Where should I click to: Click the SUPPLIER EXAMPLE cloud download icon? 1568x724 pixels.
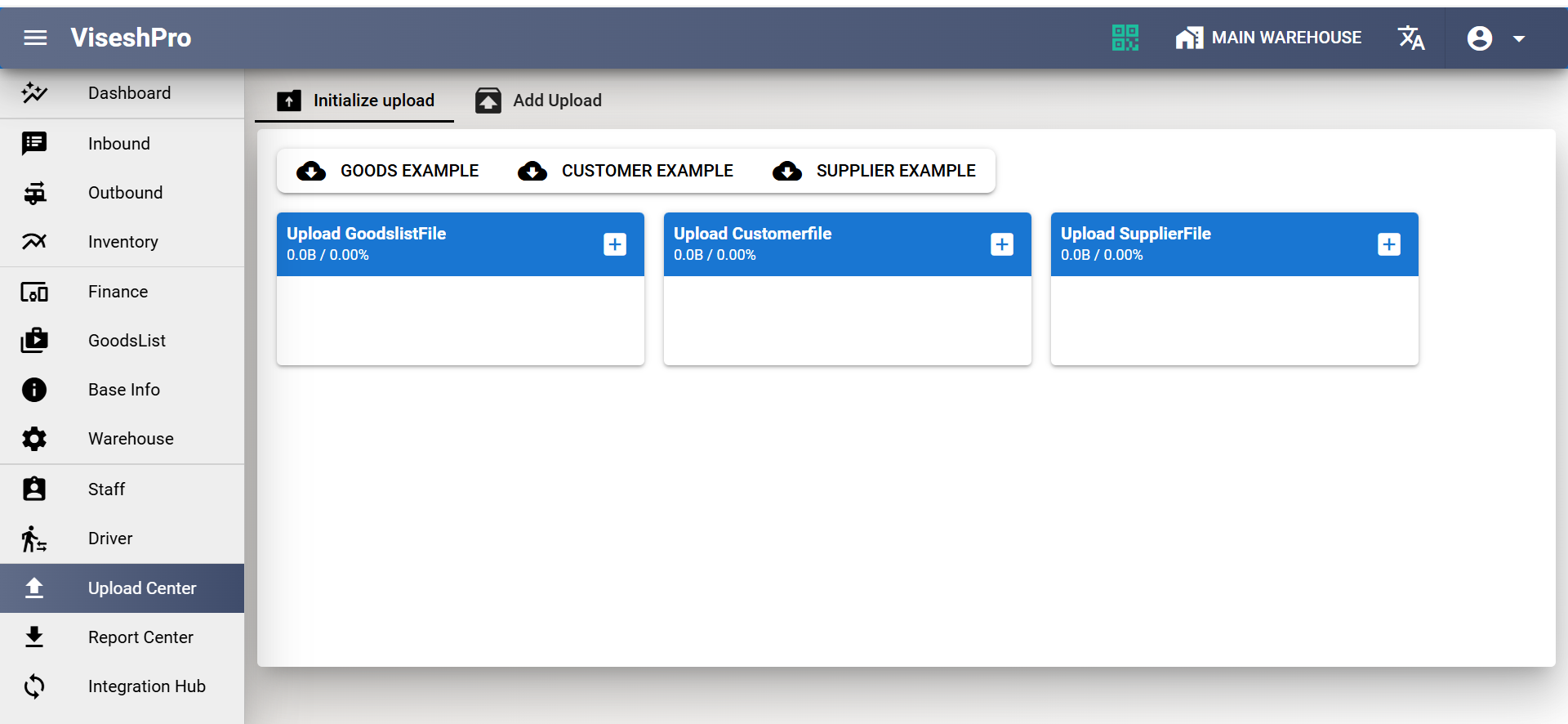tap(787, 171)
